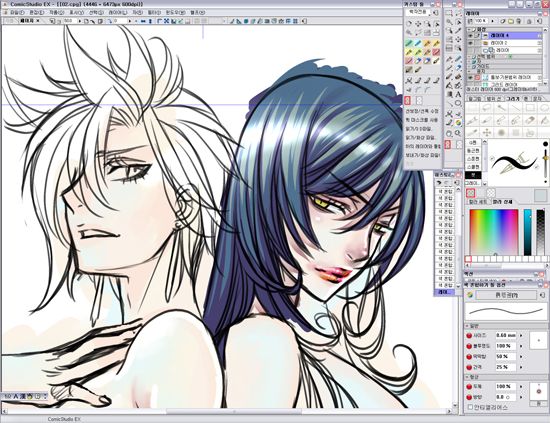Click the wide button above the stroke preview

[x=507, y=295]
